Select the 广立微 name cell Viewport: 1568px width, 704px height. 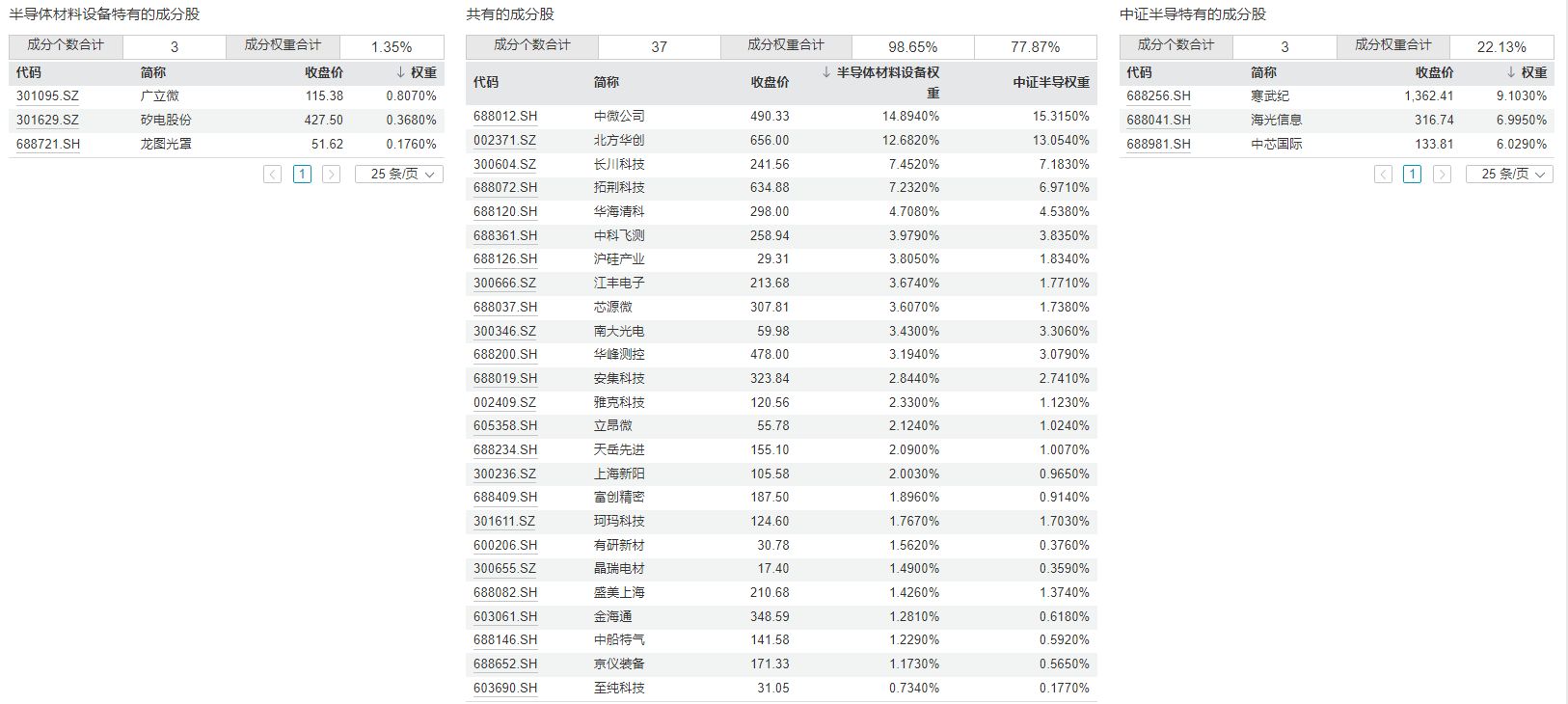[x=159, y=96]
